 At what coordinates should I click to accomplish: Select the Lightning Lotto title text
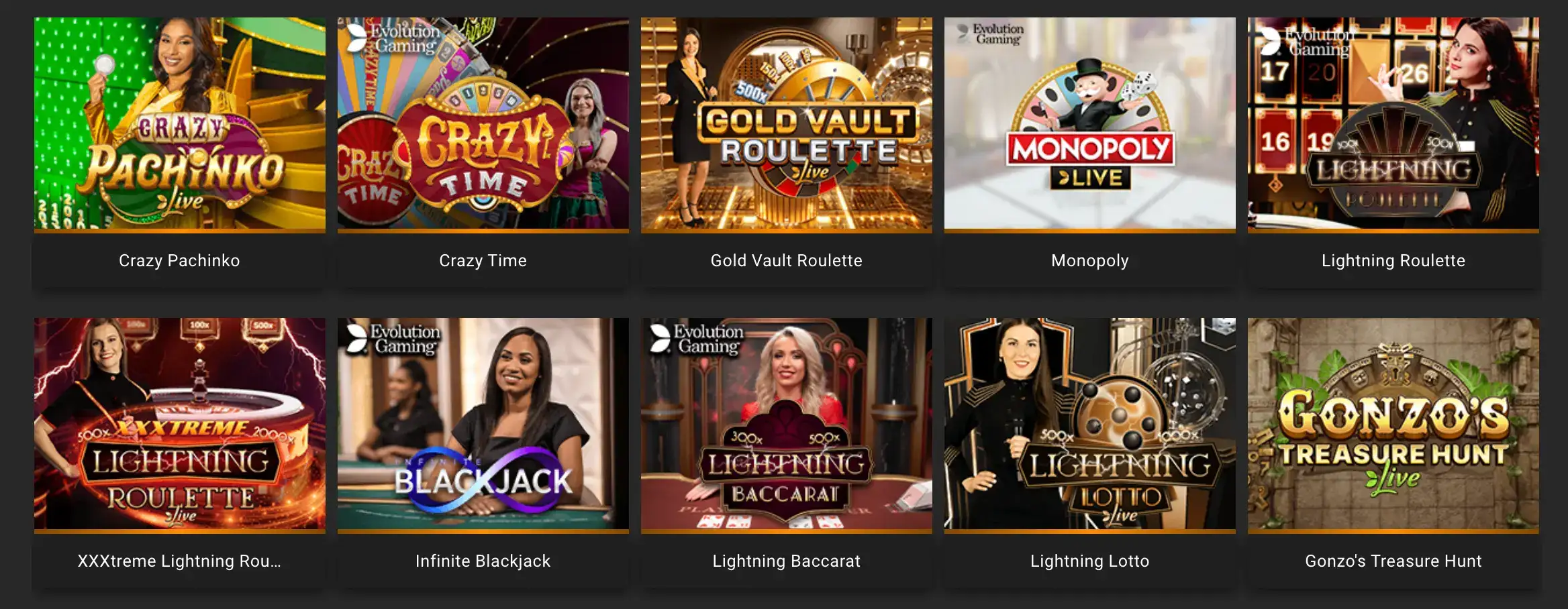click(1090, 561)
